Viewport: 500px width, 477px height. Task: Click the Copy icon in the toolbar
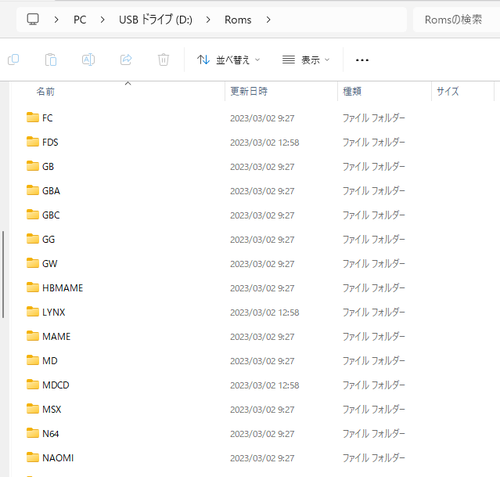click(13, 60)
